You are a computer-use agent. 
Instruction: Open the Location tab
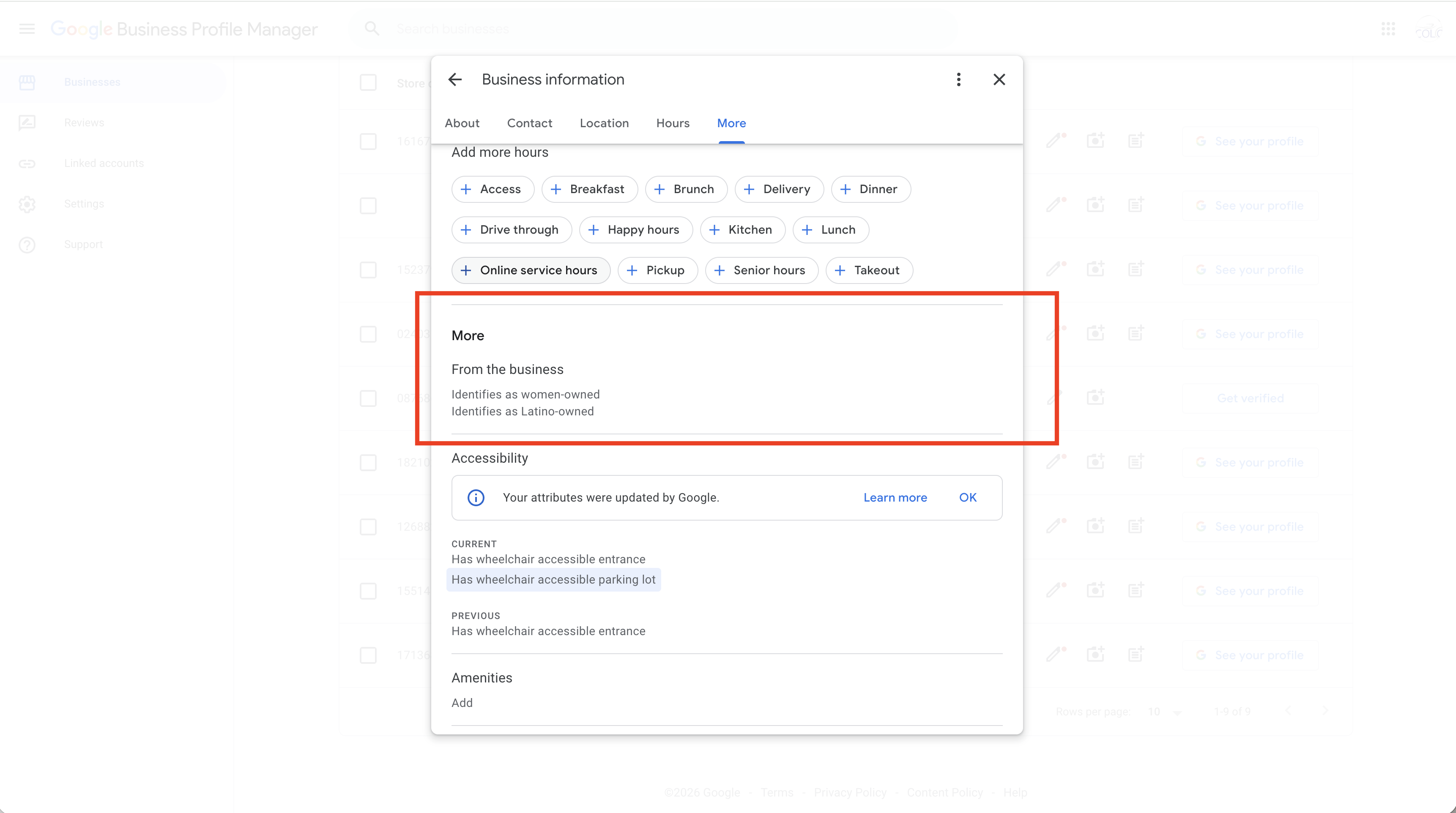coord(604,123)
